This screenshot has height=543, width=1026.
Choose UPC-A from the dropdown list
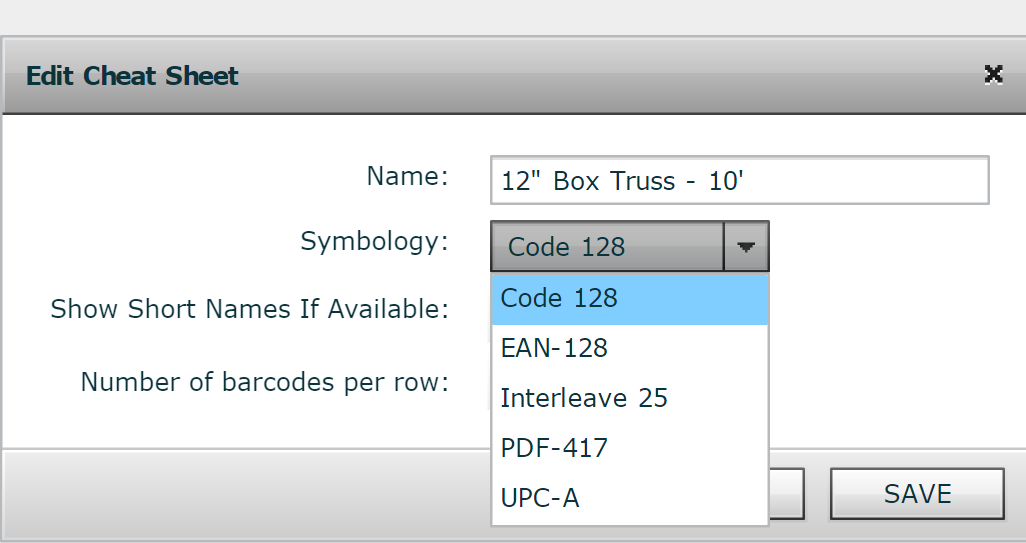[629, 498]
